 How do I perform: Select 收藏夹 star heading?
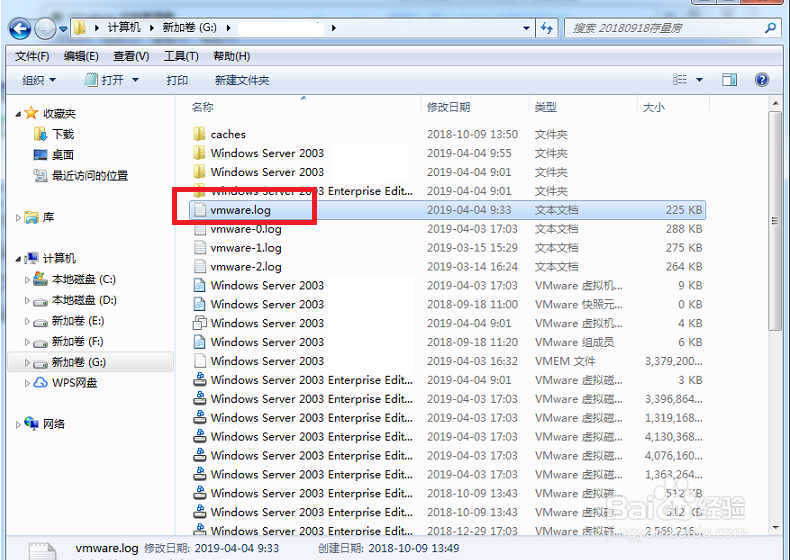coord(50,113)
